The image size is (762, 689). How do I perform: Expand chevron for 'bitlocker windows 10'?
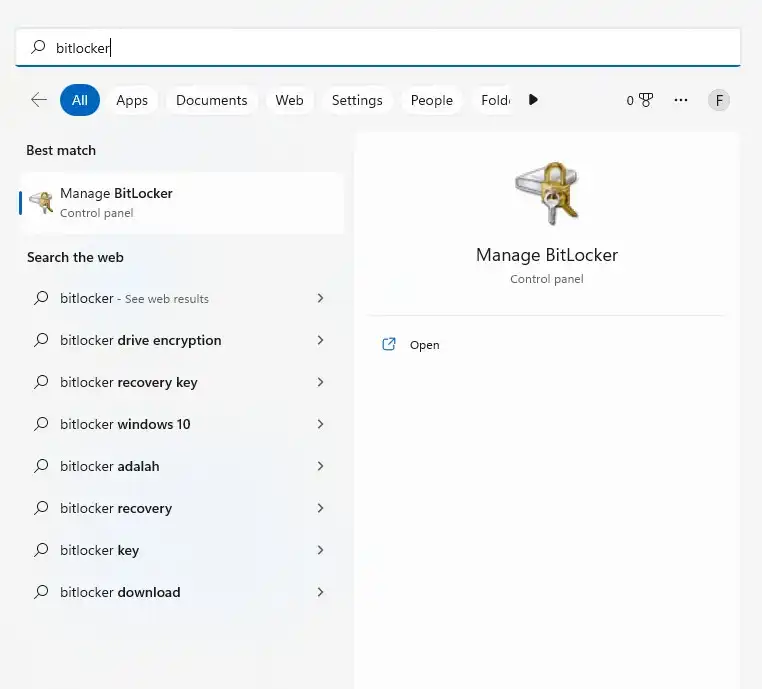pos(320,424)
